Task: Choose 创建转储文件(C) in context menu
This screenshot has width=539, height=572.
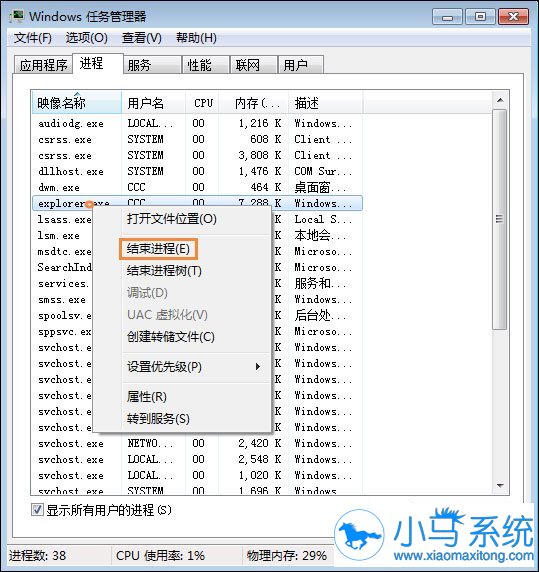Action: click(x=182, y=337)
